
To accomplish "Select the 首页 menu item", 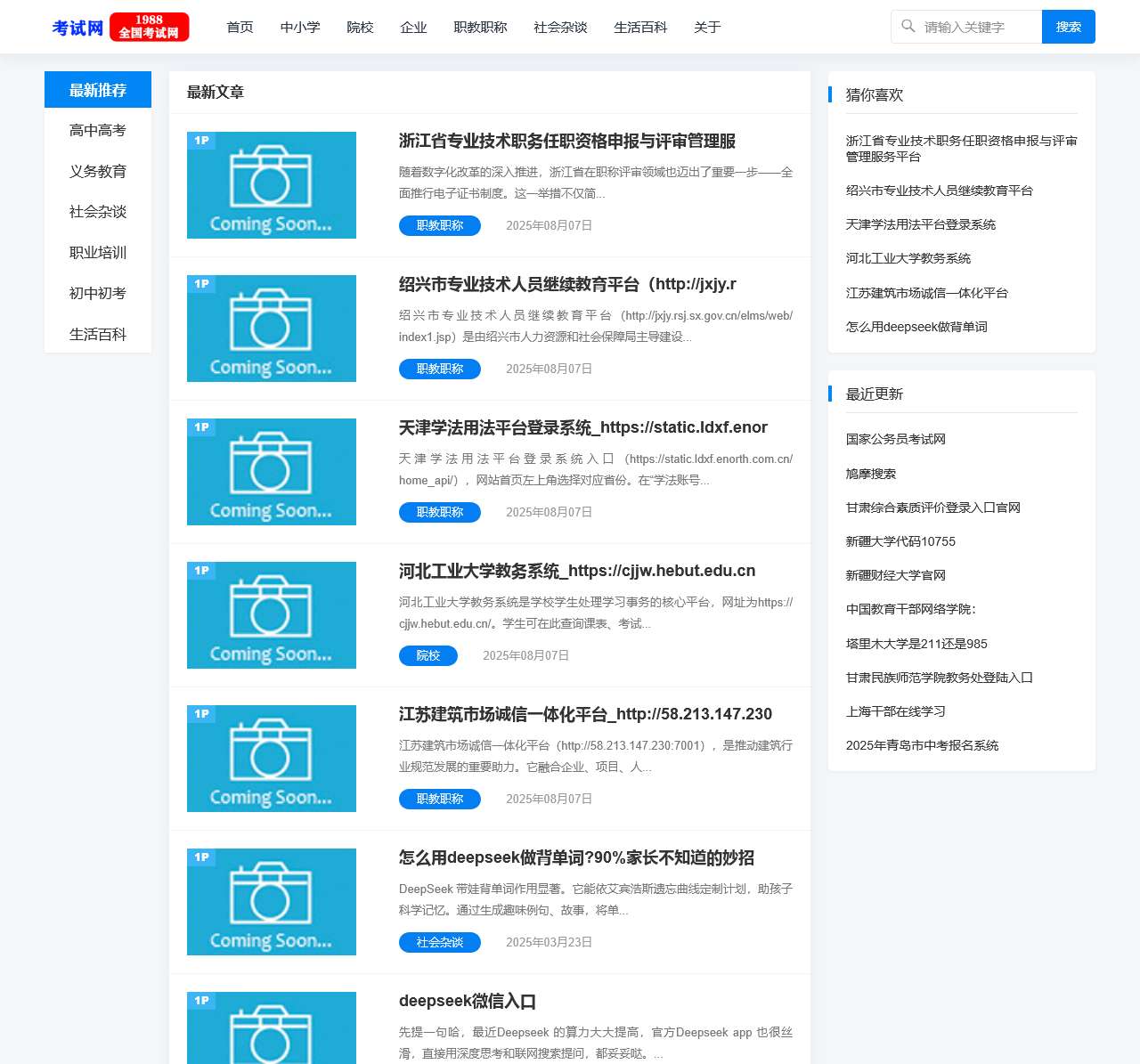I will coord(240,28).
